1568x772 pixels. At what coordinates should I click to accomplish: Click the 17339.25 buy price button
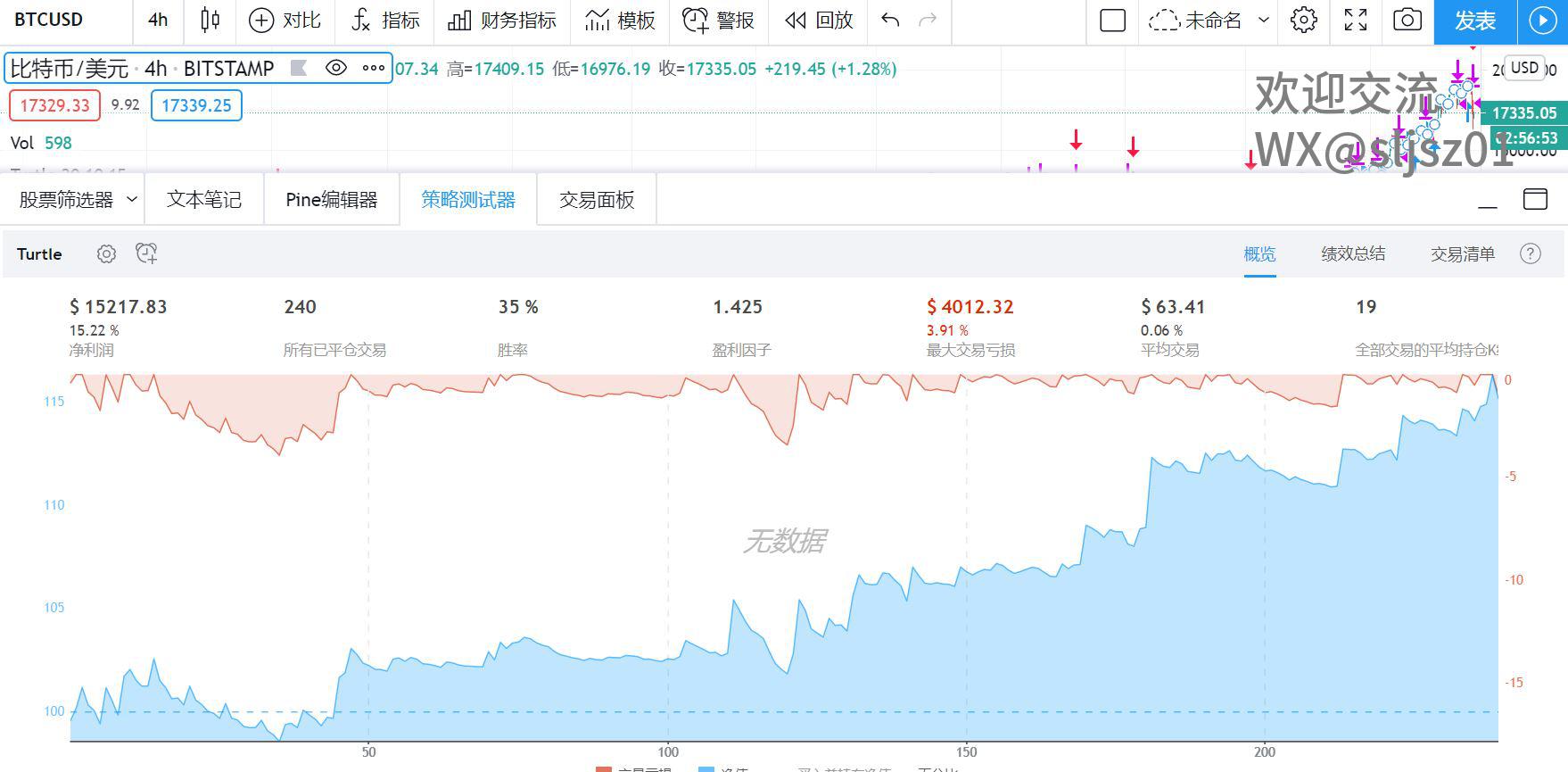(196, 105)
